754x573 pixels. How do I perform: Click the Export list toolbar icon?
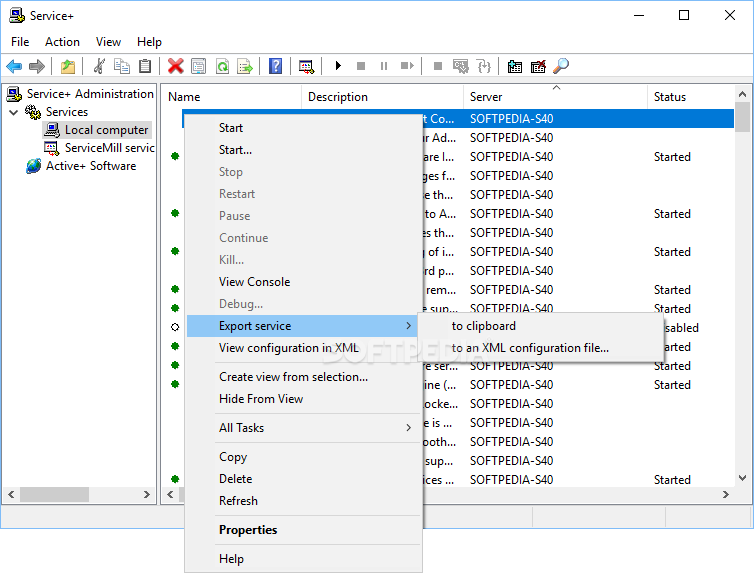[x=245, y=66]
